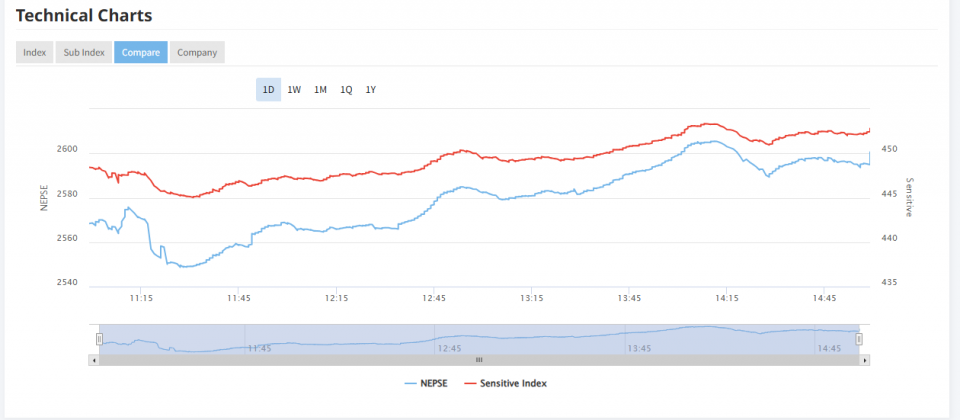Click the navigator's right range handle
The width and height of the screenshot is (960, 420).
[x=859, y=339]
